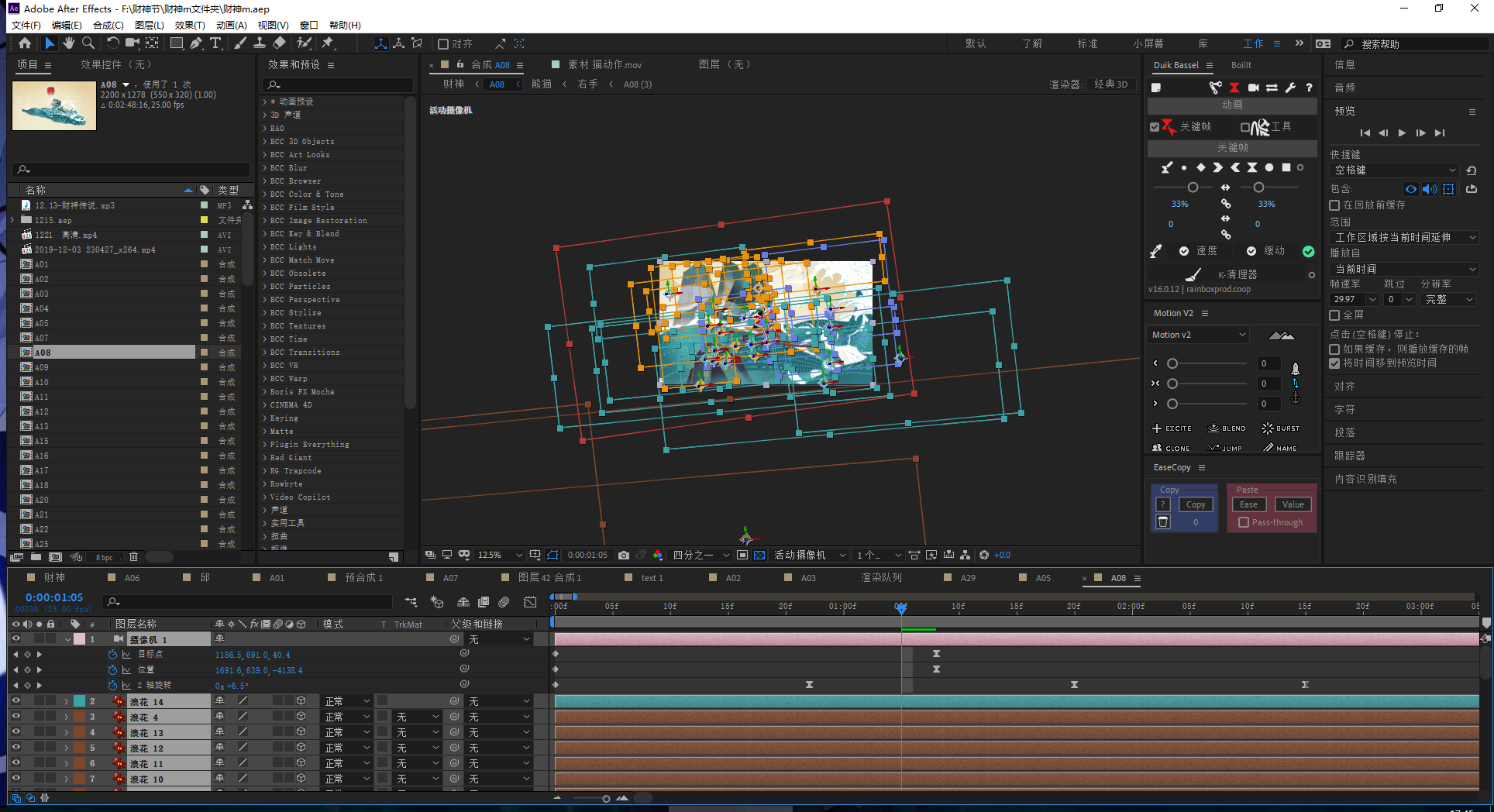Switch to the Boilt panel tab

click(x=1241, y=65)
